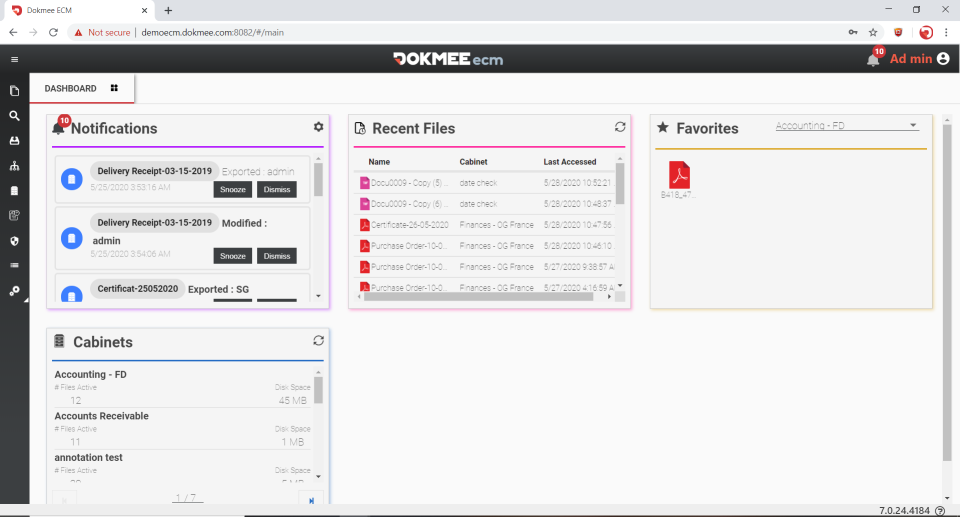960x517 pixels.
Task: Open the hamburger menu in top bar
Action: point(14,59)
